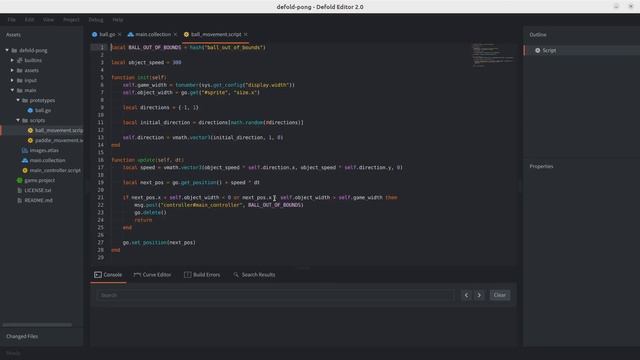The width and height of the screenshot is (640, 360).
Task: Click the Properties panel header
Action: point(542,166)
